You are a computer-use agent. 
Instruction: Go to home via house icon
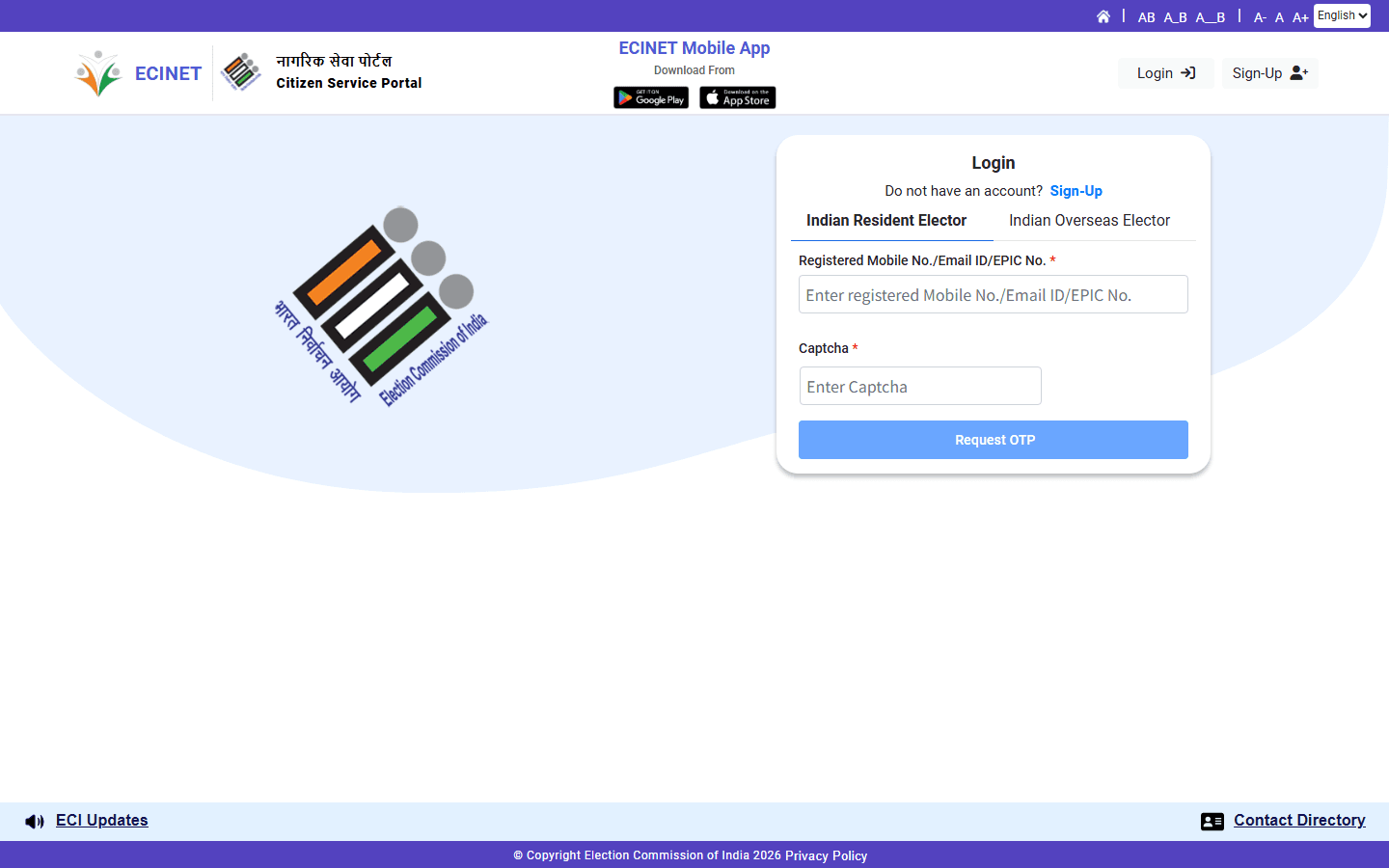[x=1103, y=16]
